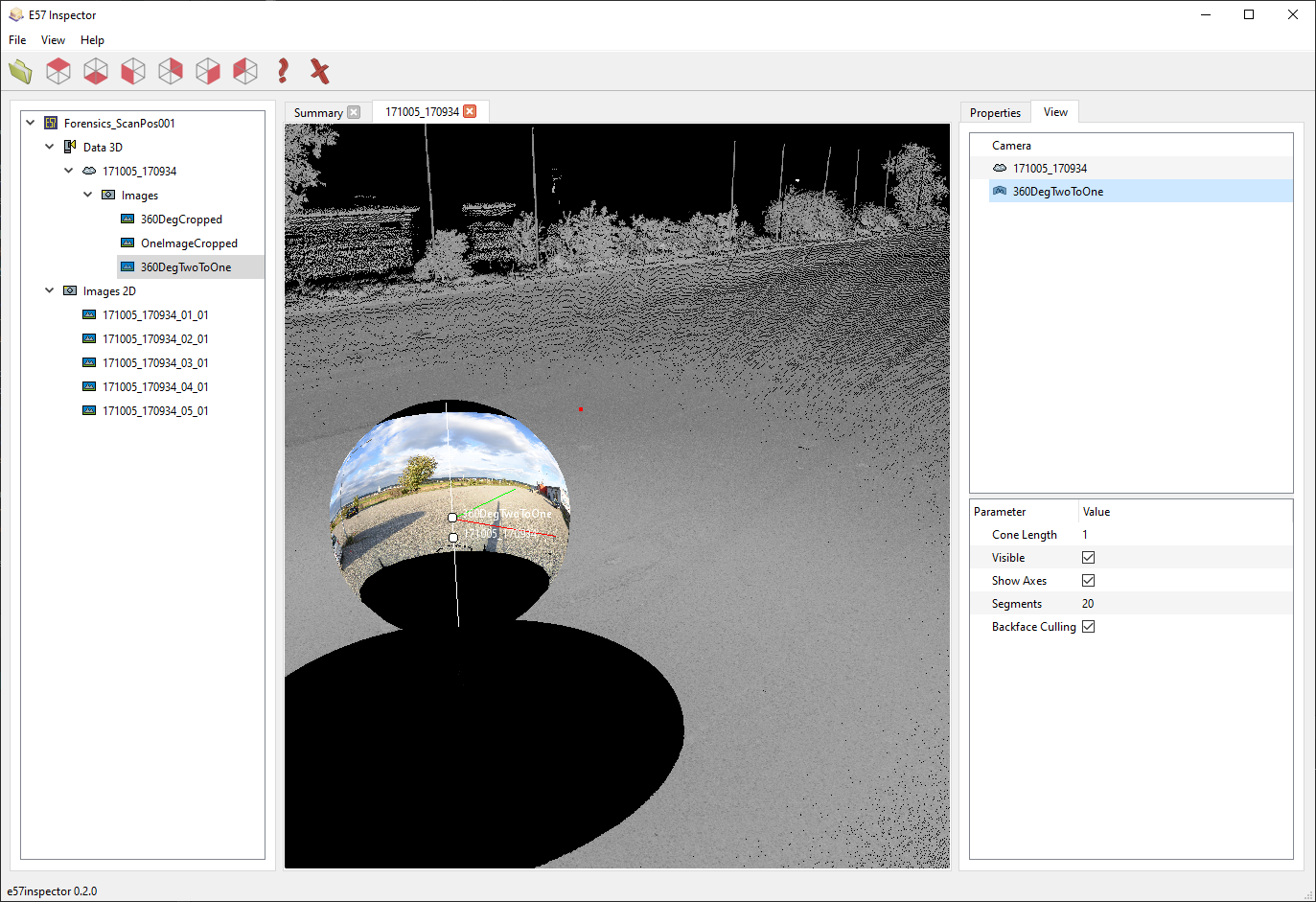
Task: Collapse the Forensics_ScanPos001 tree node
Action: [x=31, y=123]
